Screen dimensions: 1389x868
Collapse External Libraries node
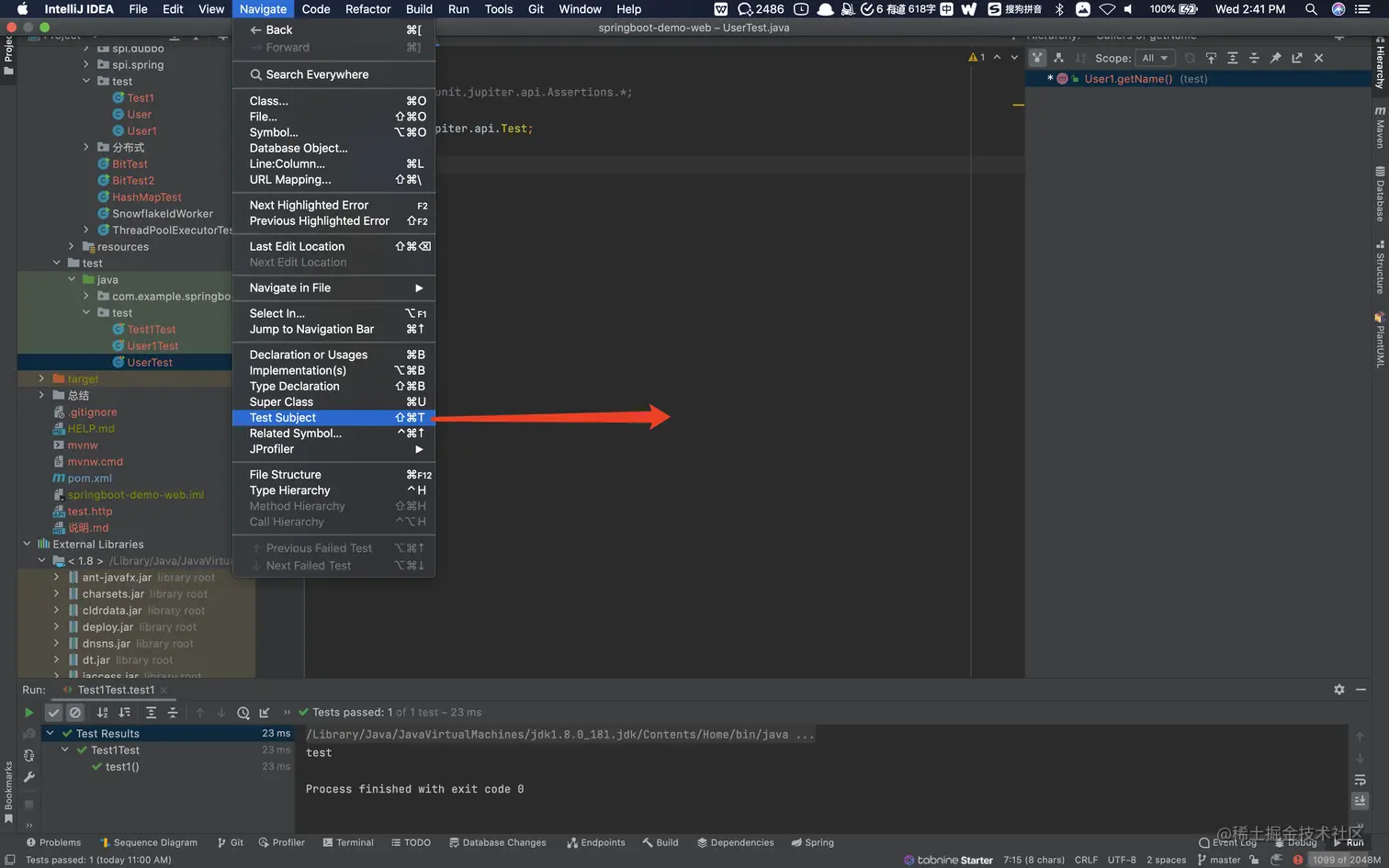(x=27, y=544)
